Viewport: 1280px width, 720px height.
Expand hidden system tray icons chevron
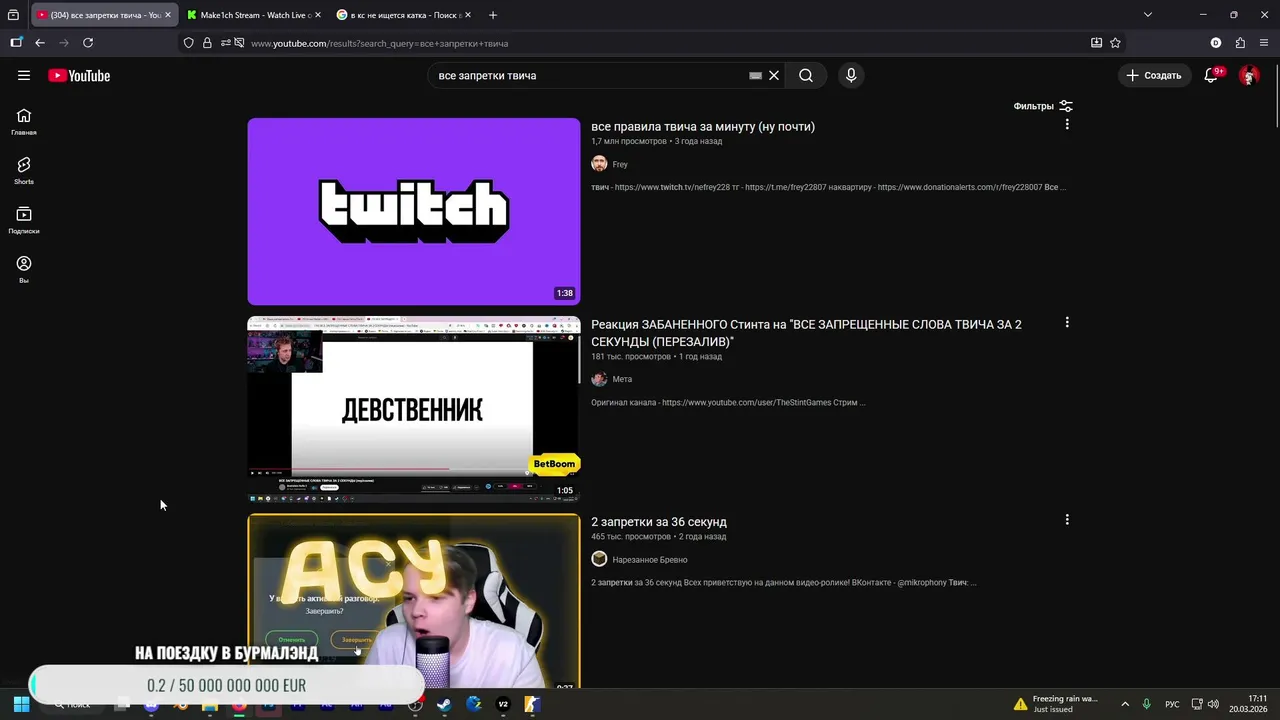coord(1125,704)
